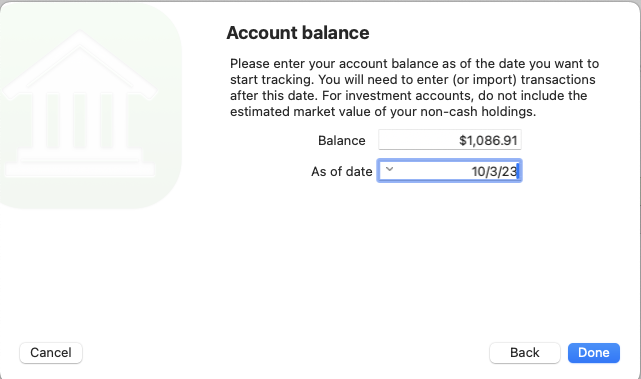Click the bank icon's columns
This screenshot has width=641, height=379.
pyautogui.click(x=80, y=121)
